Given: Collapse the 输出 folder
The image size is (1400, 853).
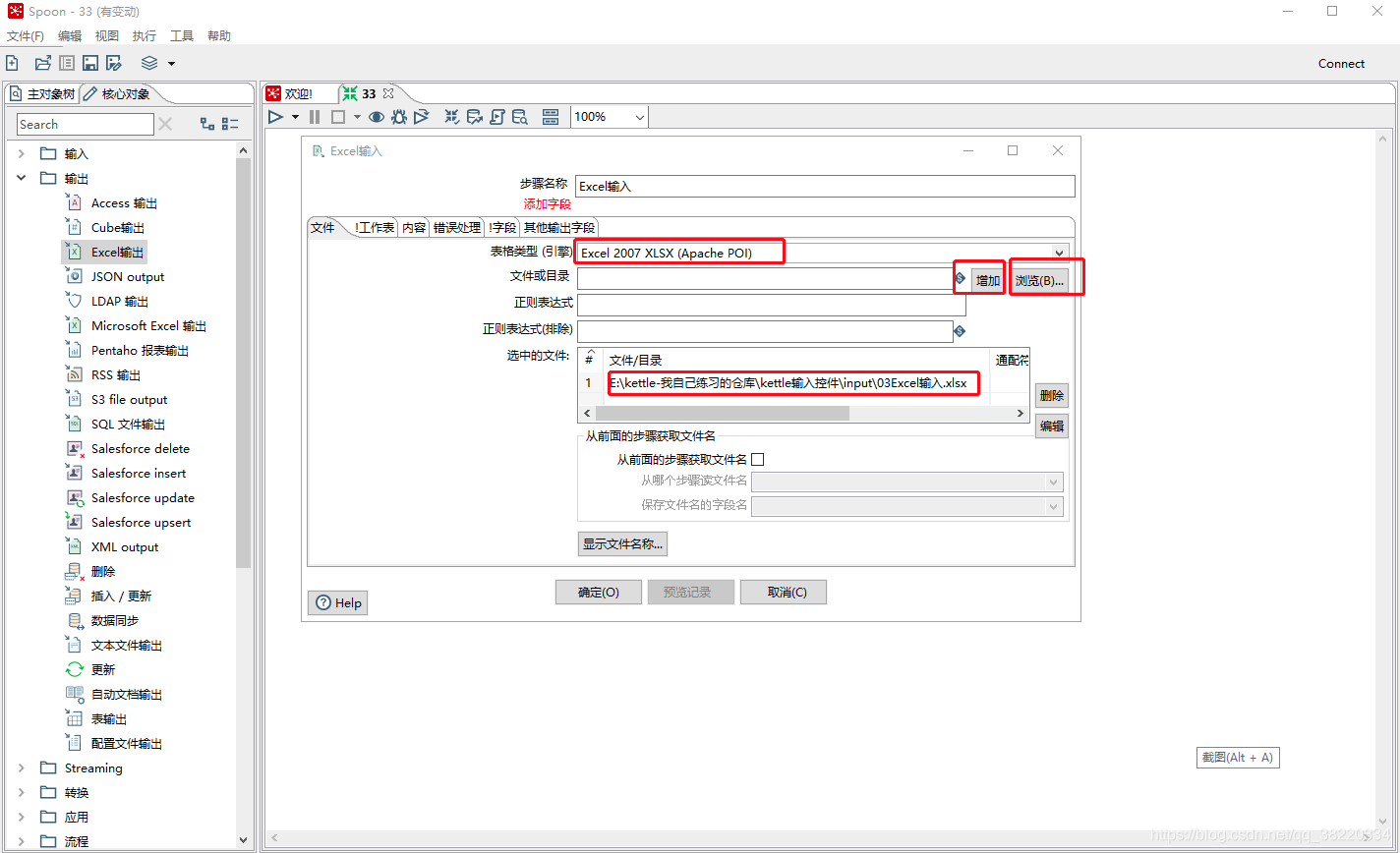Looking at the screenshot, I should point(22,178).
